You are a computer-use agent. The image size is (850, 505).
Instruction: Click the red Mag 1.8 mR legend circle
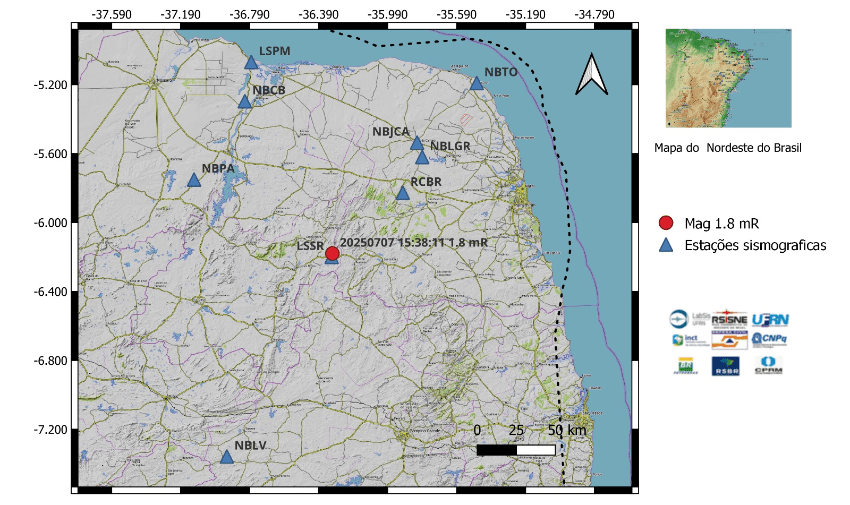tap(667, 223)
